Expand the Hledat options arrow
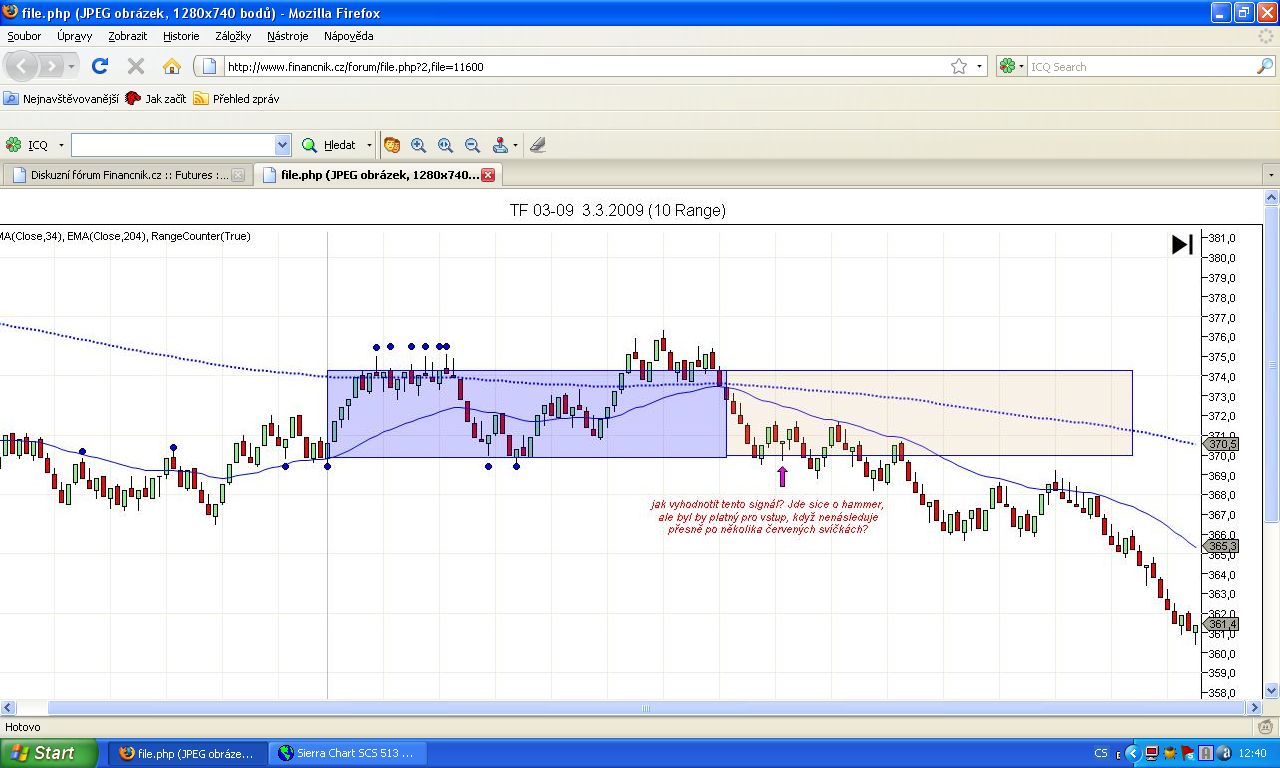 pos(369,145)
